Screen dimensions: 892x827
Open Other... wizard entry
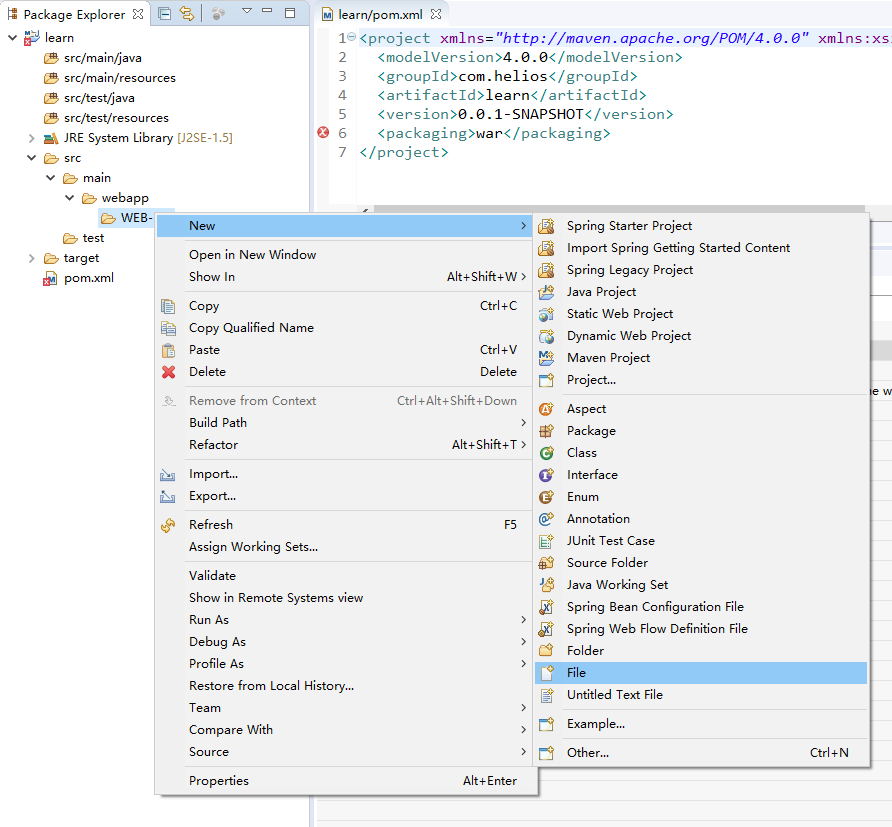(701, 753)
